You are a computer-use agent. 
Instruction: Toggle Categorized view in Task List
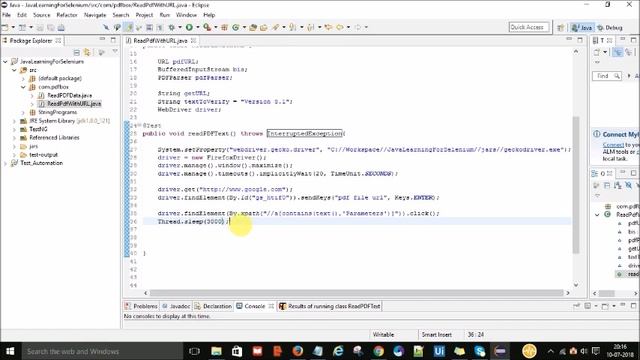618,52
